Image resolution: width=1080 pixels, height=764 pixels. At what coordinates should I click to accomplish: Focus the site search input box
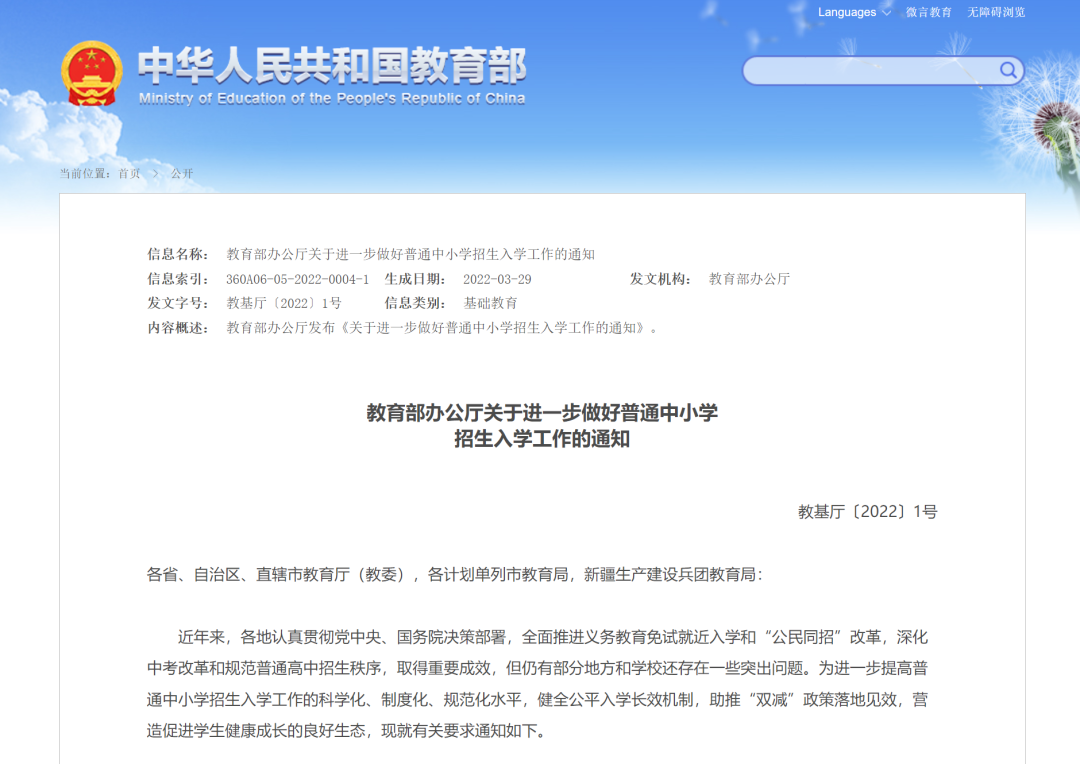870,70
